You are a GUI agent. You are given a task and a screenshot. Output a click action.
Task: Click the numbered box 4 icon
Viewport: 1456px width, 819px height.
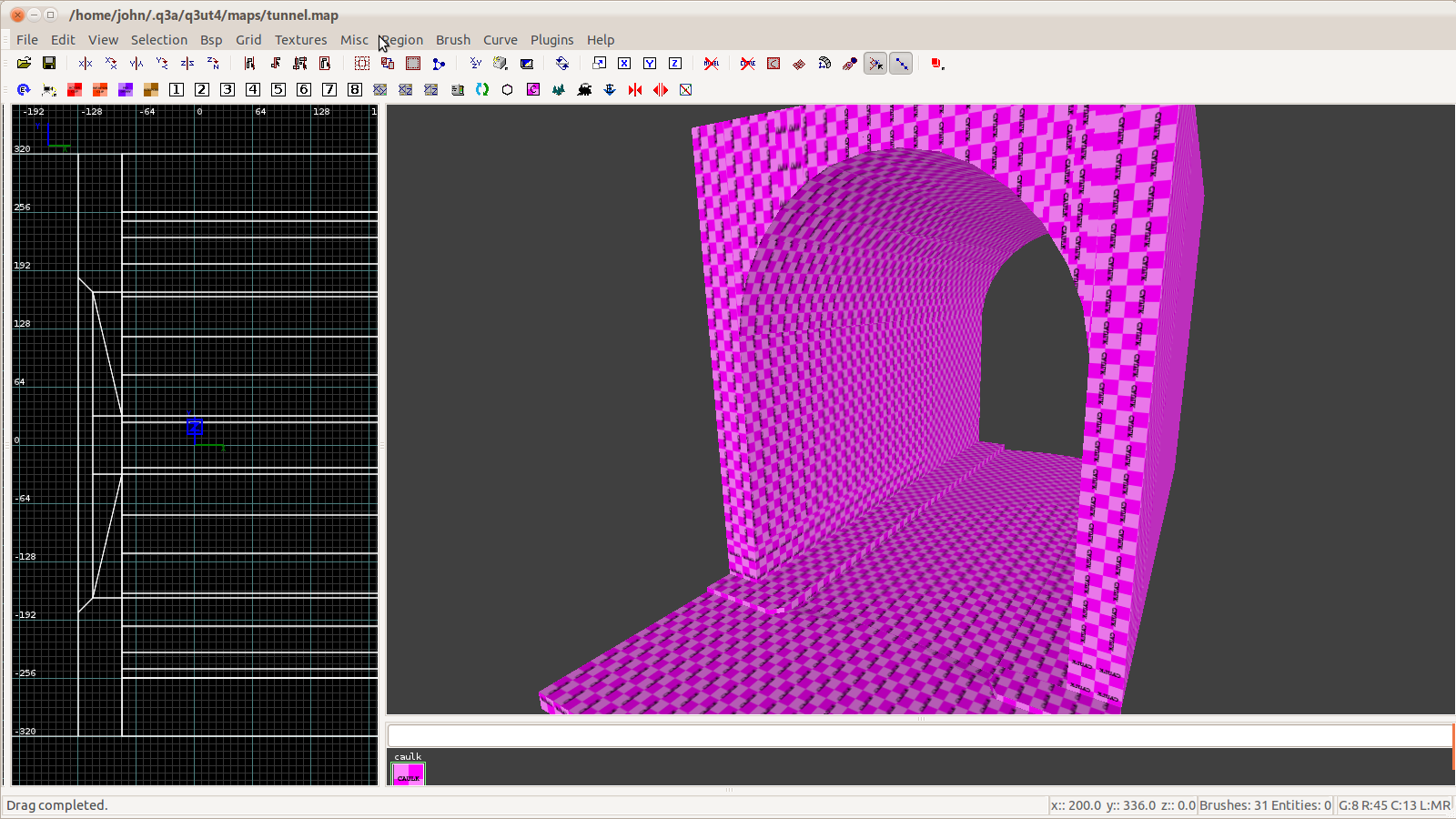pos(253,90)
